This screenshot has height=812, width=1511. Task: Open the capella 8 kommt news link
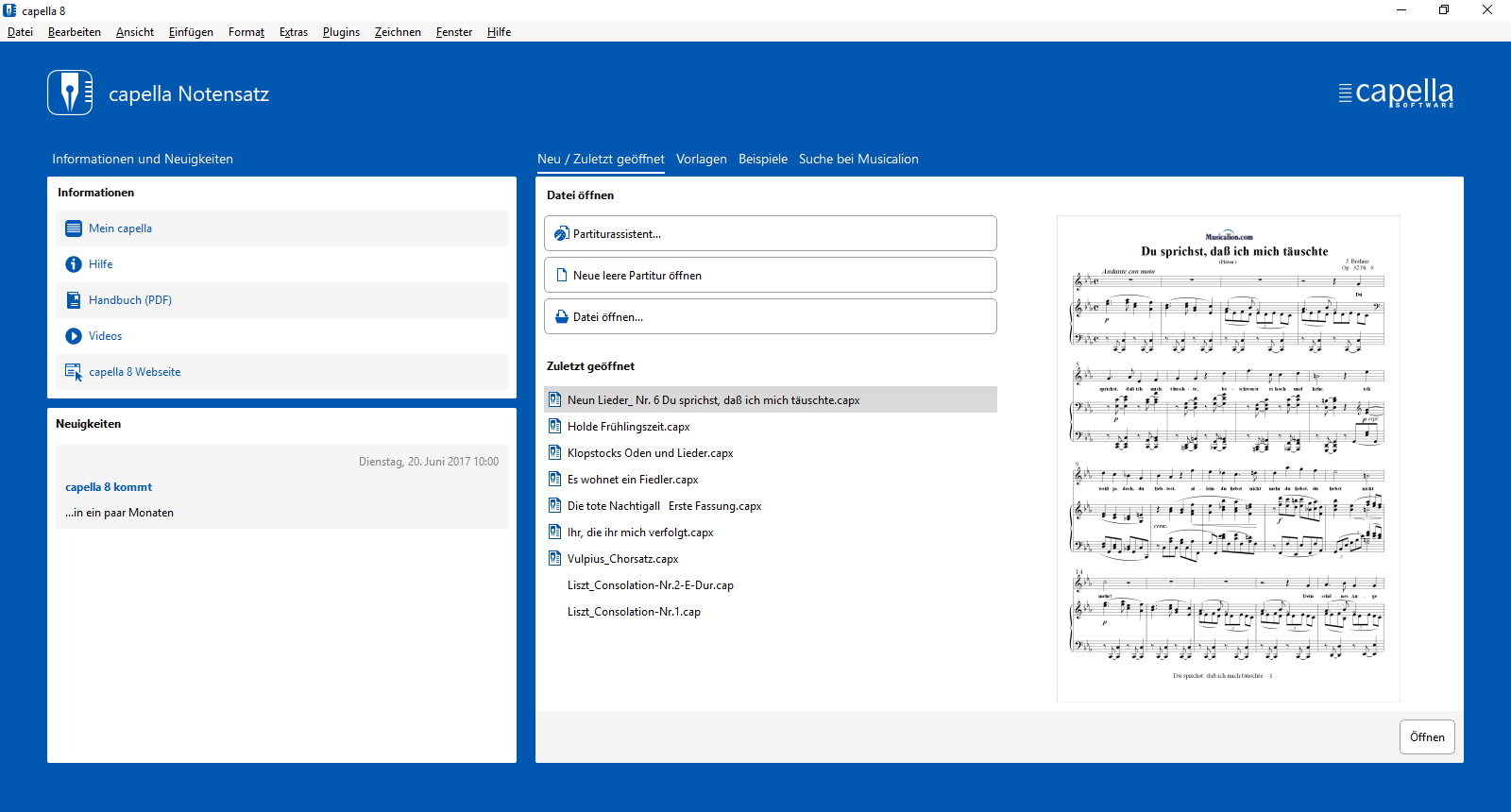click(109, 487)
